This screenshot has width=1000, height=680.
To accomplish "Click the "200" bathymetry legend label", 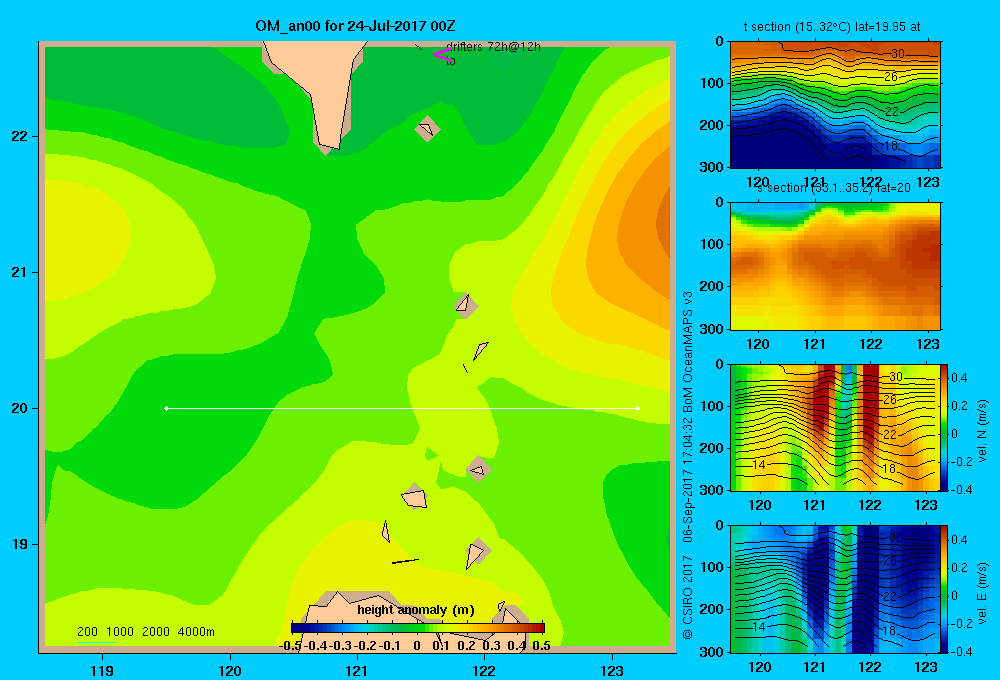I will (x=87, y=632).
